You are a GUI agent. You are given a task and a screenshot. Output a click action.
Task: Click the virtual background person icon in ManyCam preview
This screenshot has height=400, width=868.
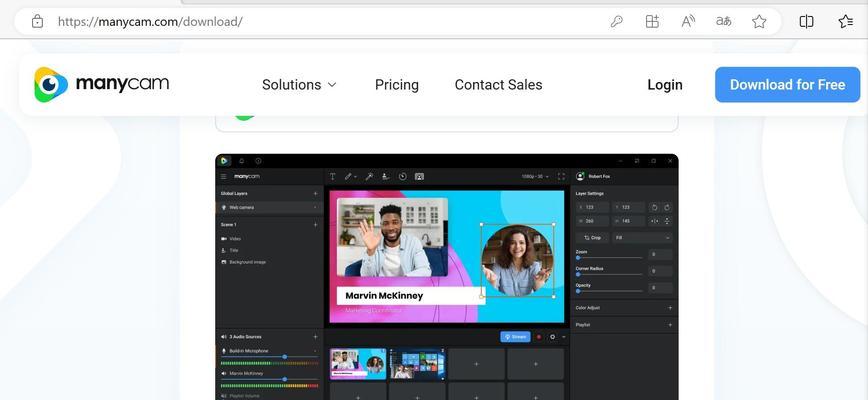419,176
